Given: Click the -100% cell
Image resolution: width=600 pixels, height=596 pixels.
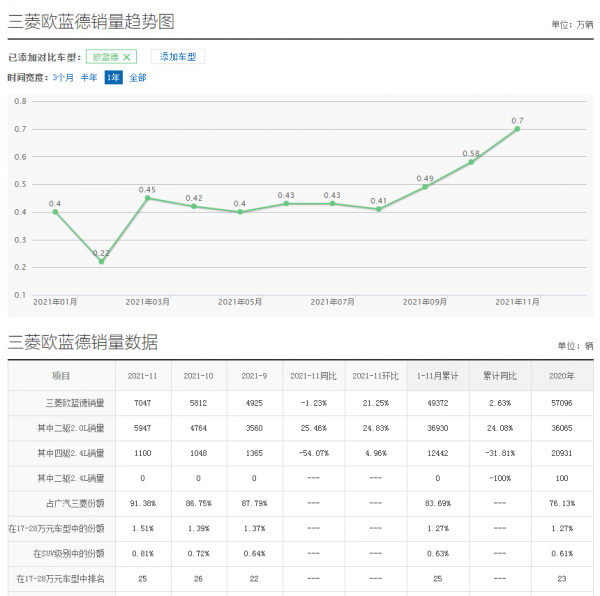Looking at the screenshot, I should (500, 478).
